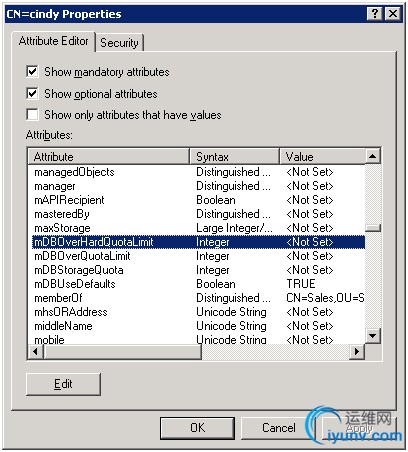
Task: Click Unicode String syntax of middleName
Action: click(x=231, y=326)
